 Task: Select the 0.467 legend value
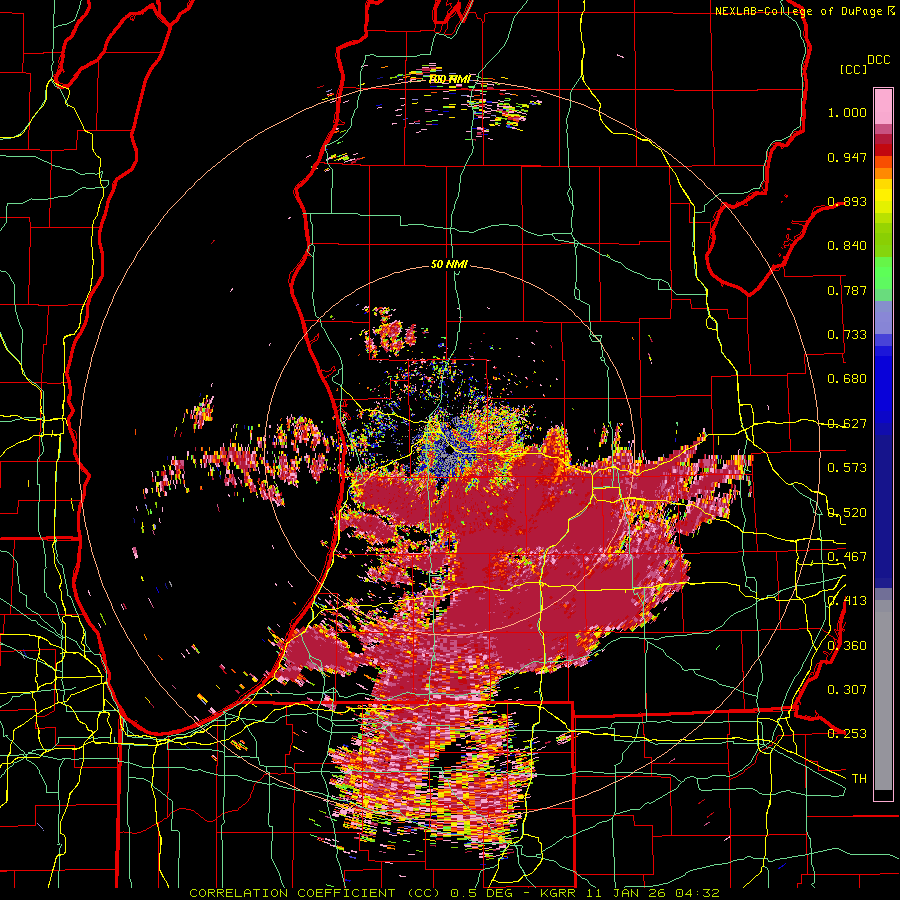[847, 557]
